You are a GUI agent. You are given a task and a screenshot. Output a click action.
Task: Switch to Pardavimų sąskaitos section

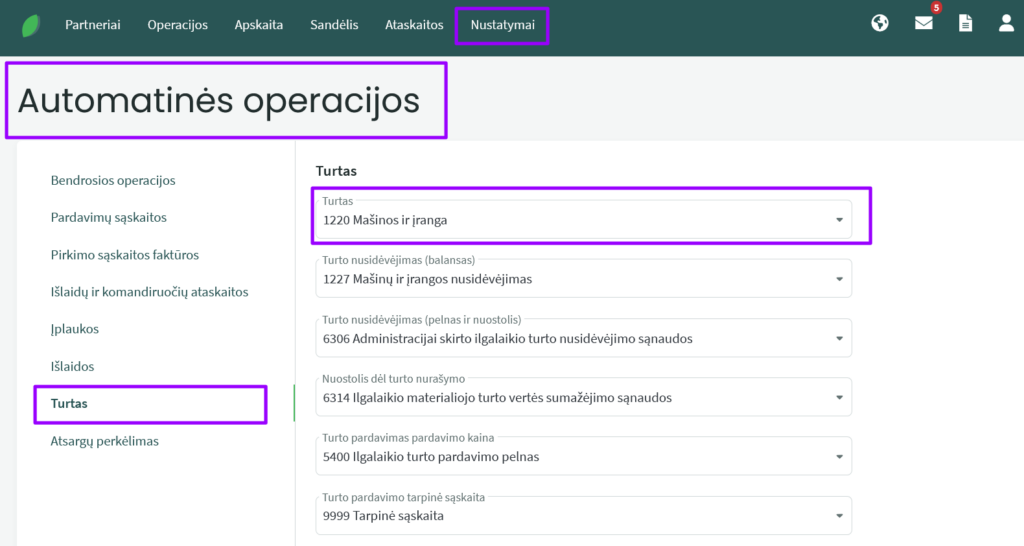(108, 217)
